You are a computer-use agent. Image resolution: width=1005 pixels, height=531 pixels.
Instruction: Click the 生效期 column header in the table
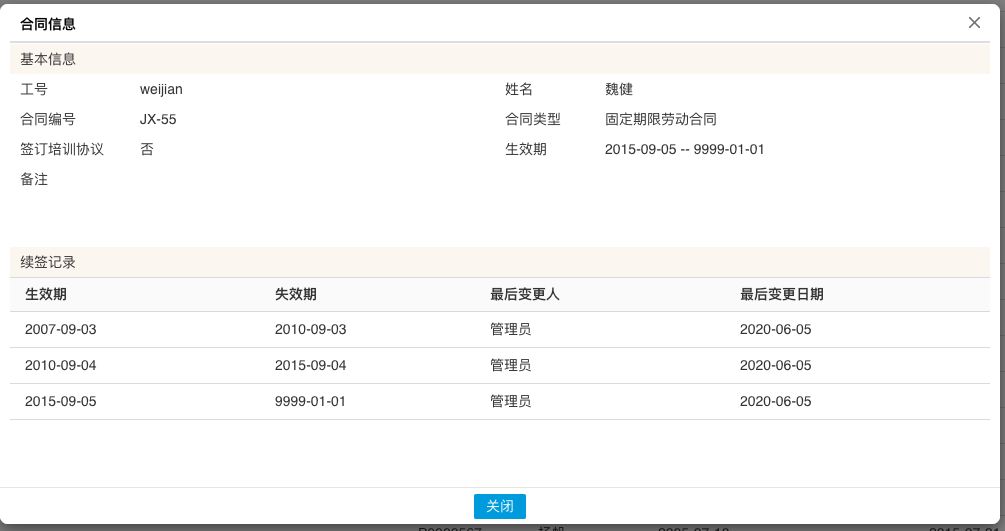click(x=46, y=294)
